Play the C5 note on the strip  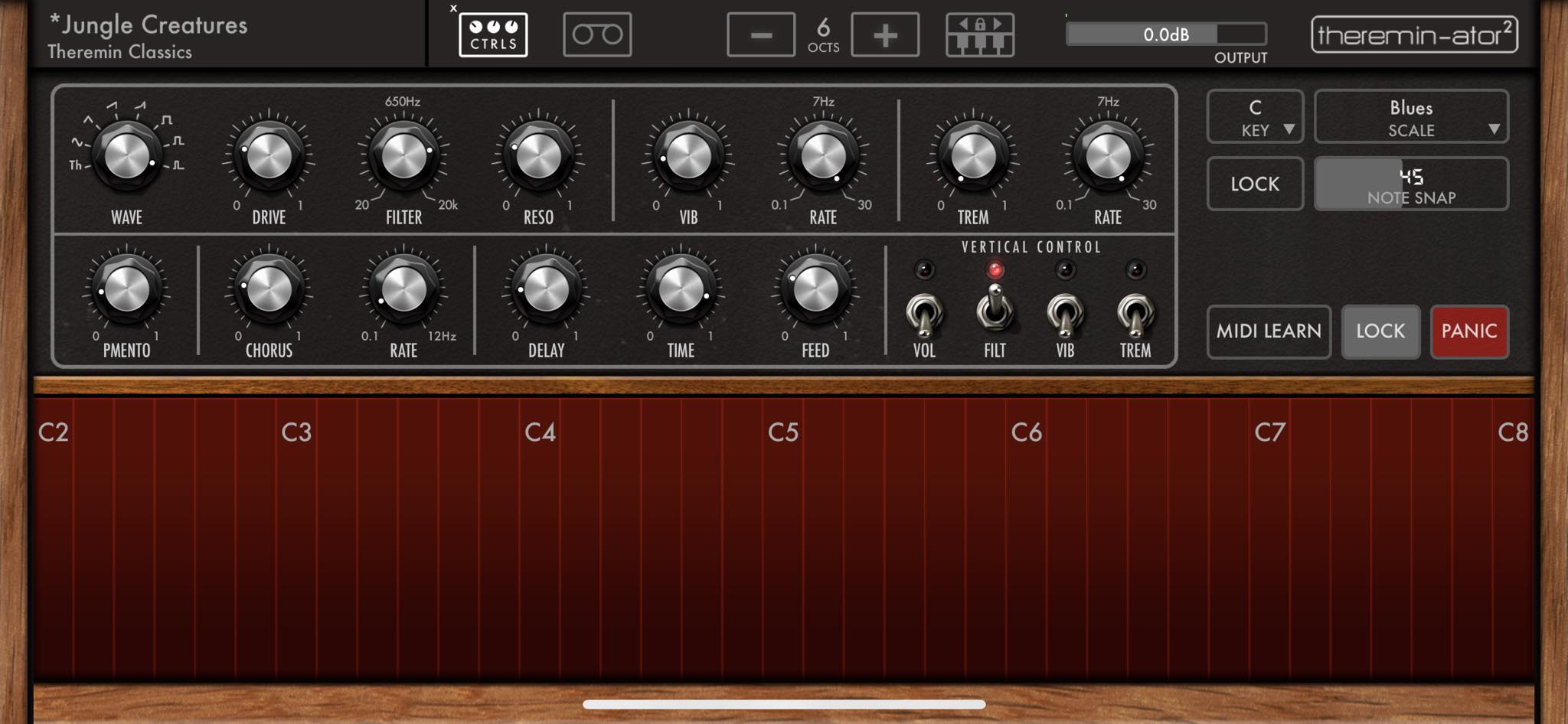(x=783, y=539)
